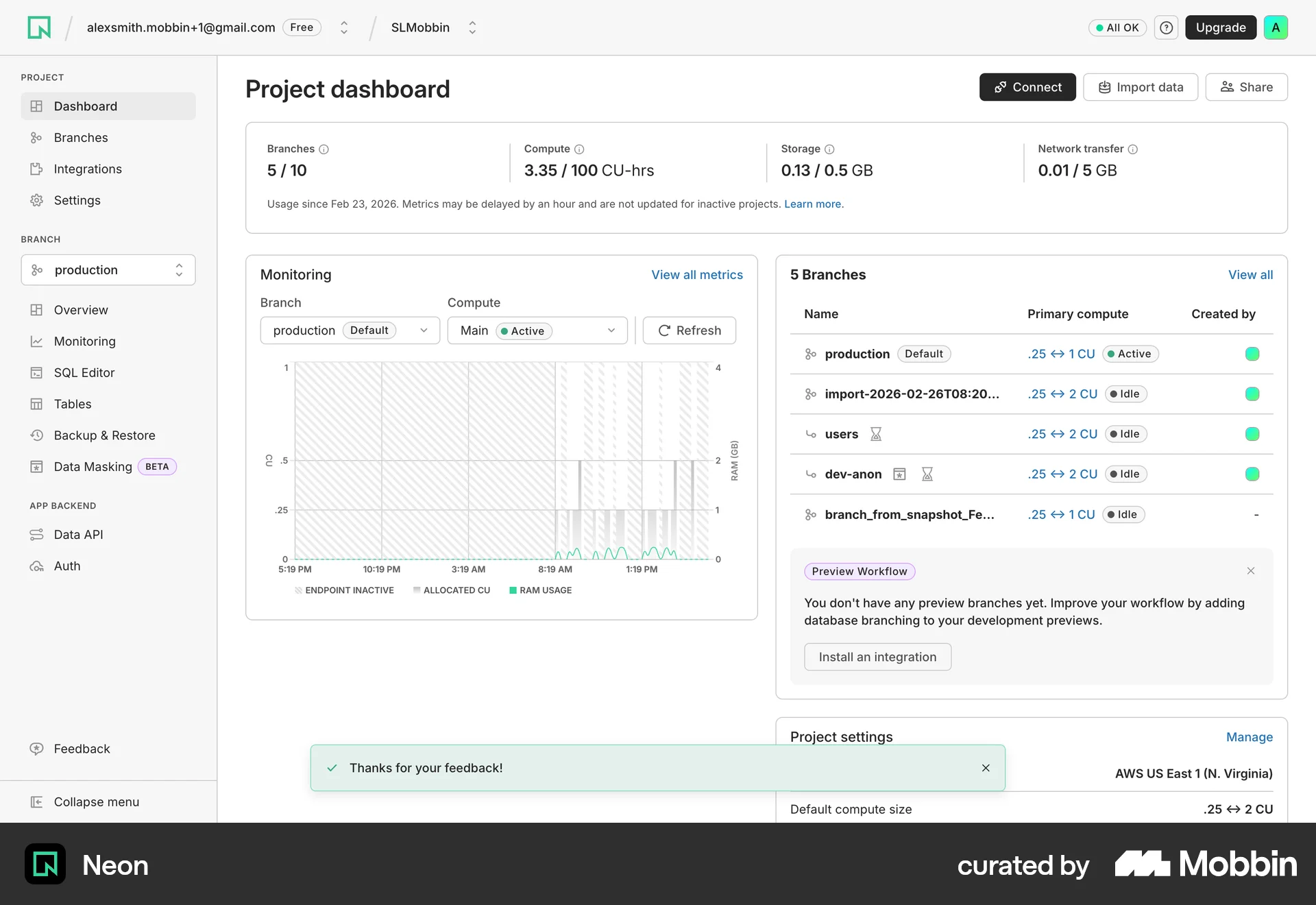1316x905 pixels.
Task: Click the Active badge on production row
Action: click(x=1130, y=354)
